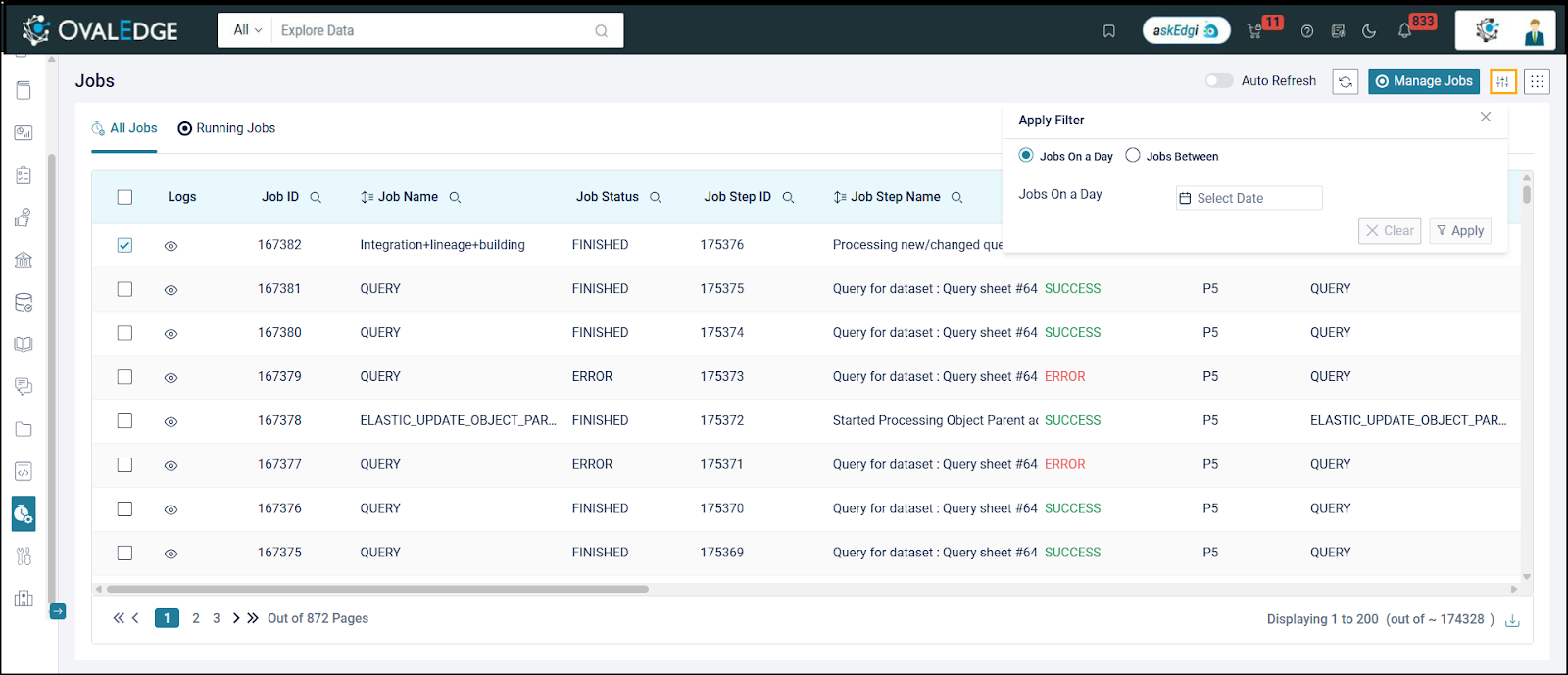Click the refresh jobs icon
Image resolution: width=1568 pixels, height=675 pixels.
coord(1346,82)
